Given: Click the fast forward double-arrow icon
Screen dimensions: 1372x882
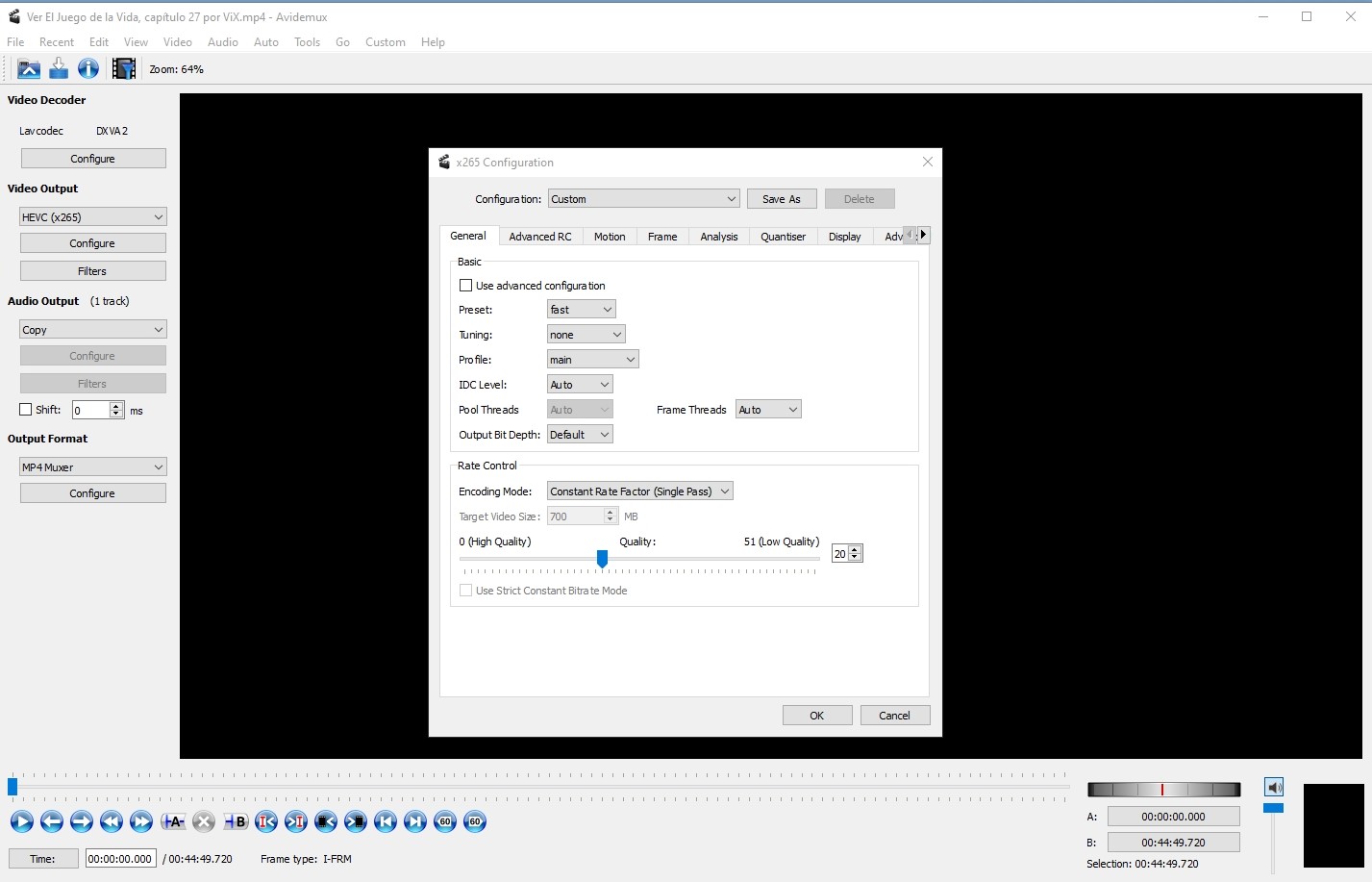Looking at the screenshot, I should tap(141, 821).
